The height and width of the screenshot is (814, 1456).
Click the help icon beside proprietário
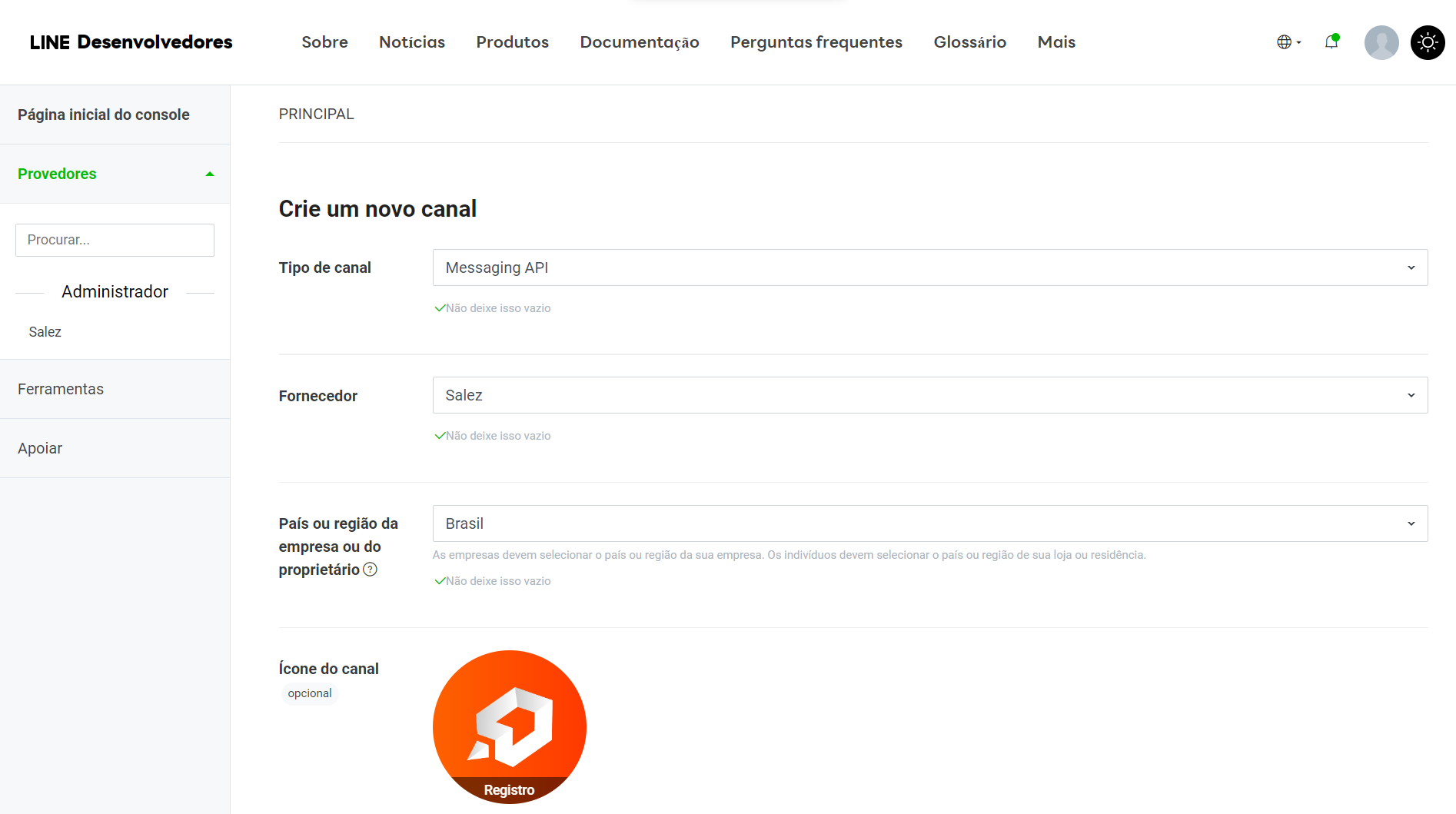[370, 570]
